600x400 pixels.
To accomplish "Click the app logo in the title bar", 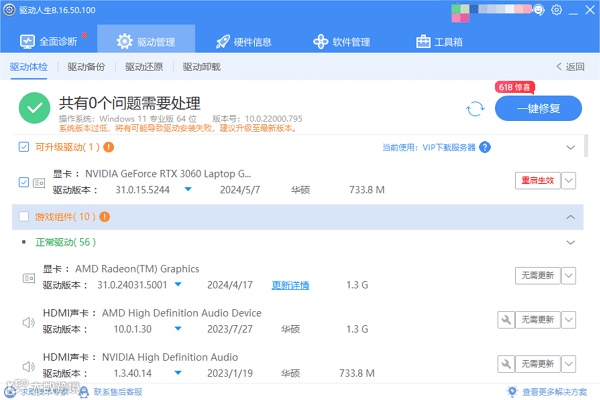I will 9,10.
